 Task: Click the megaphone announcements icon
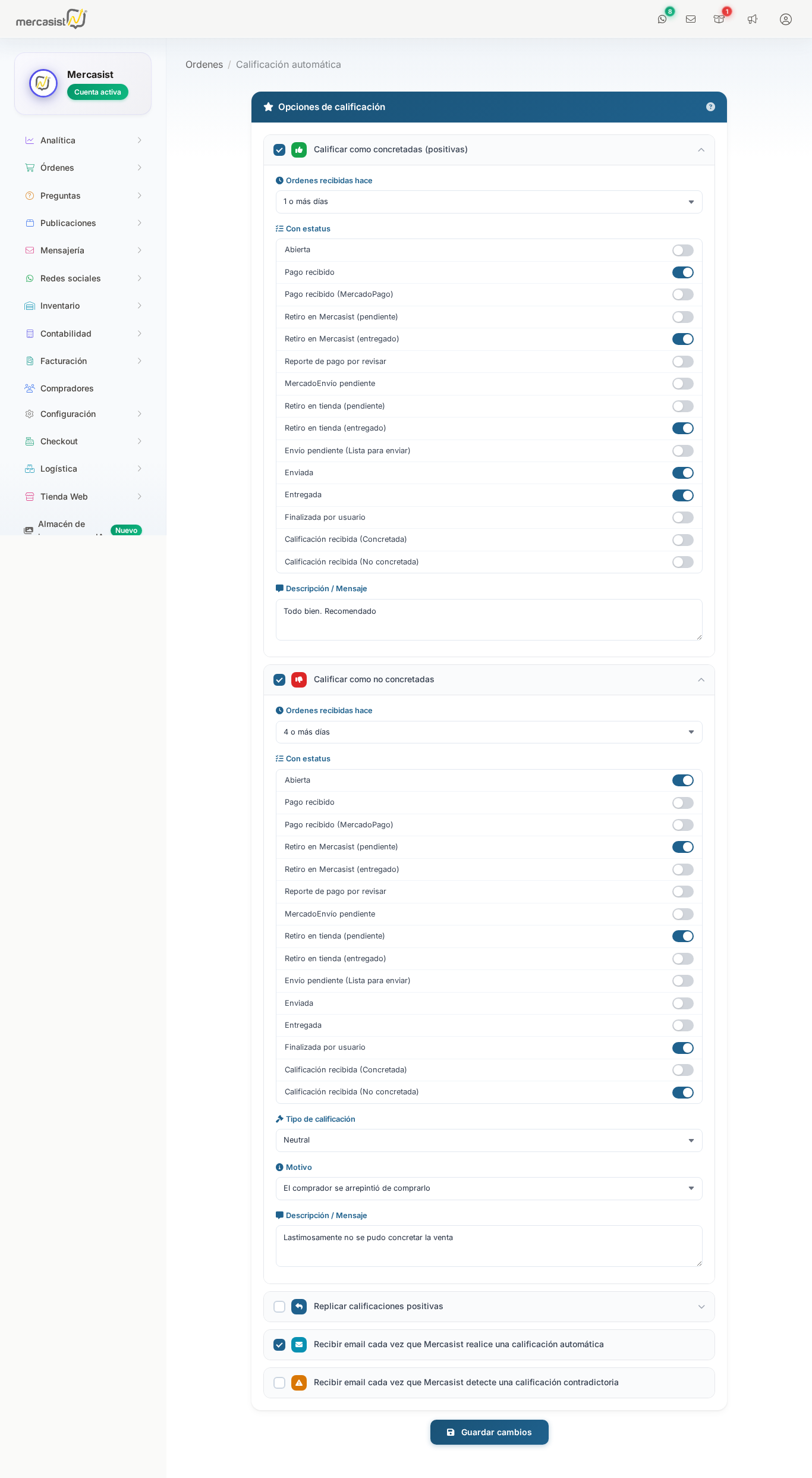[x=753, y=19]
